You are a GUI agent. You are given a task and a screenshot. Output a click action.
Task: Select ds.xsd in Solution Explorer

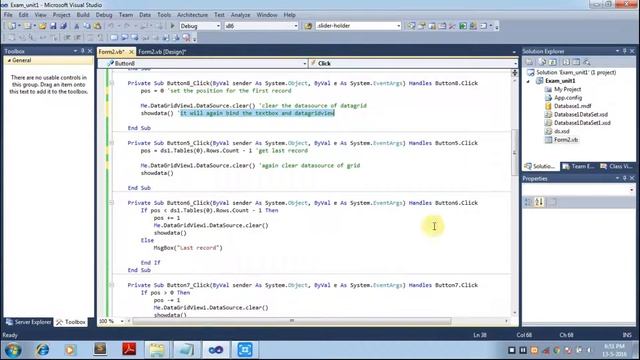561,131
